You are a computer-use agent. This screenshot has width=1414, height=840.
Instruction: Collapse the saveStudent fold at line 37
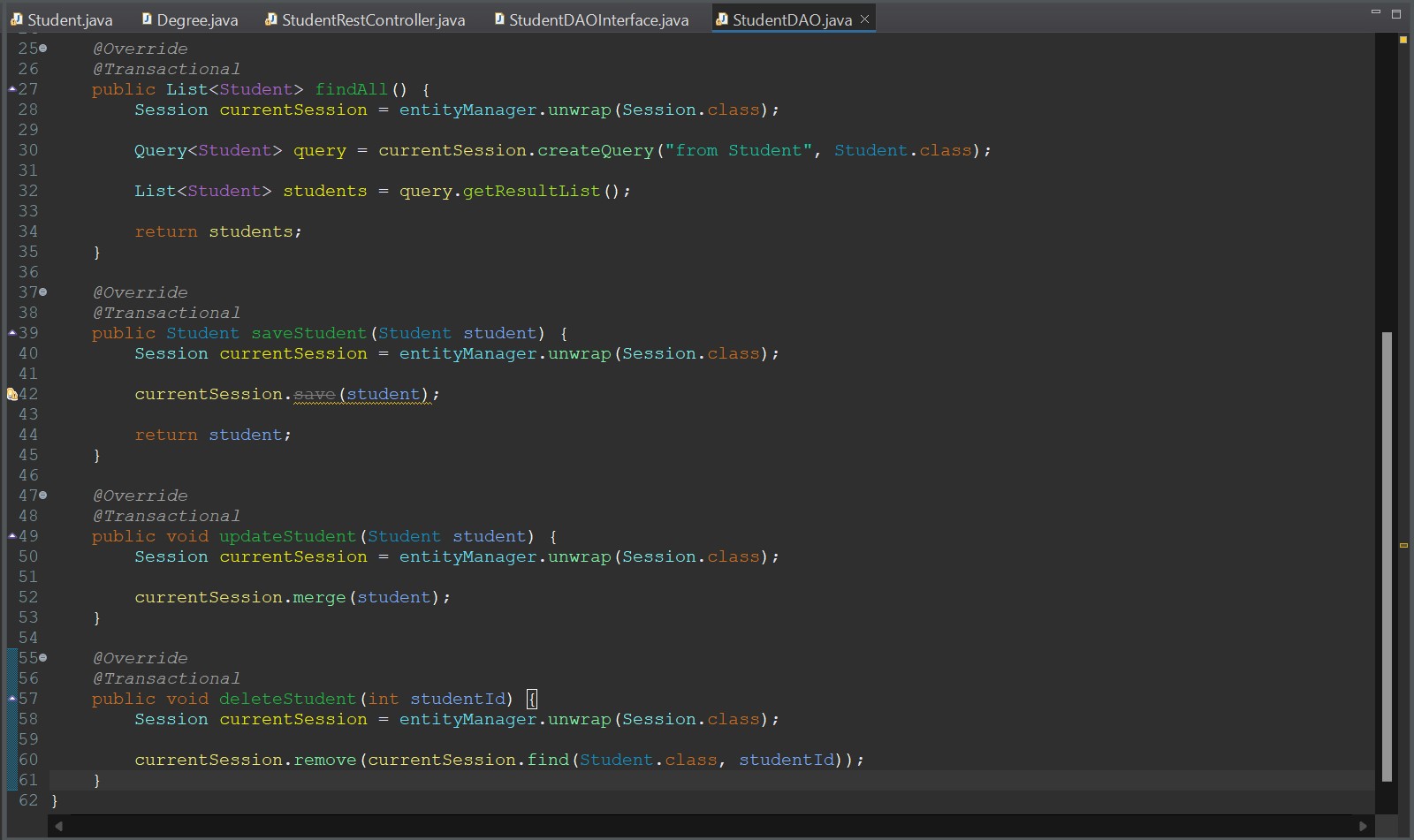point(43,292)
